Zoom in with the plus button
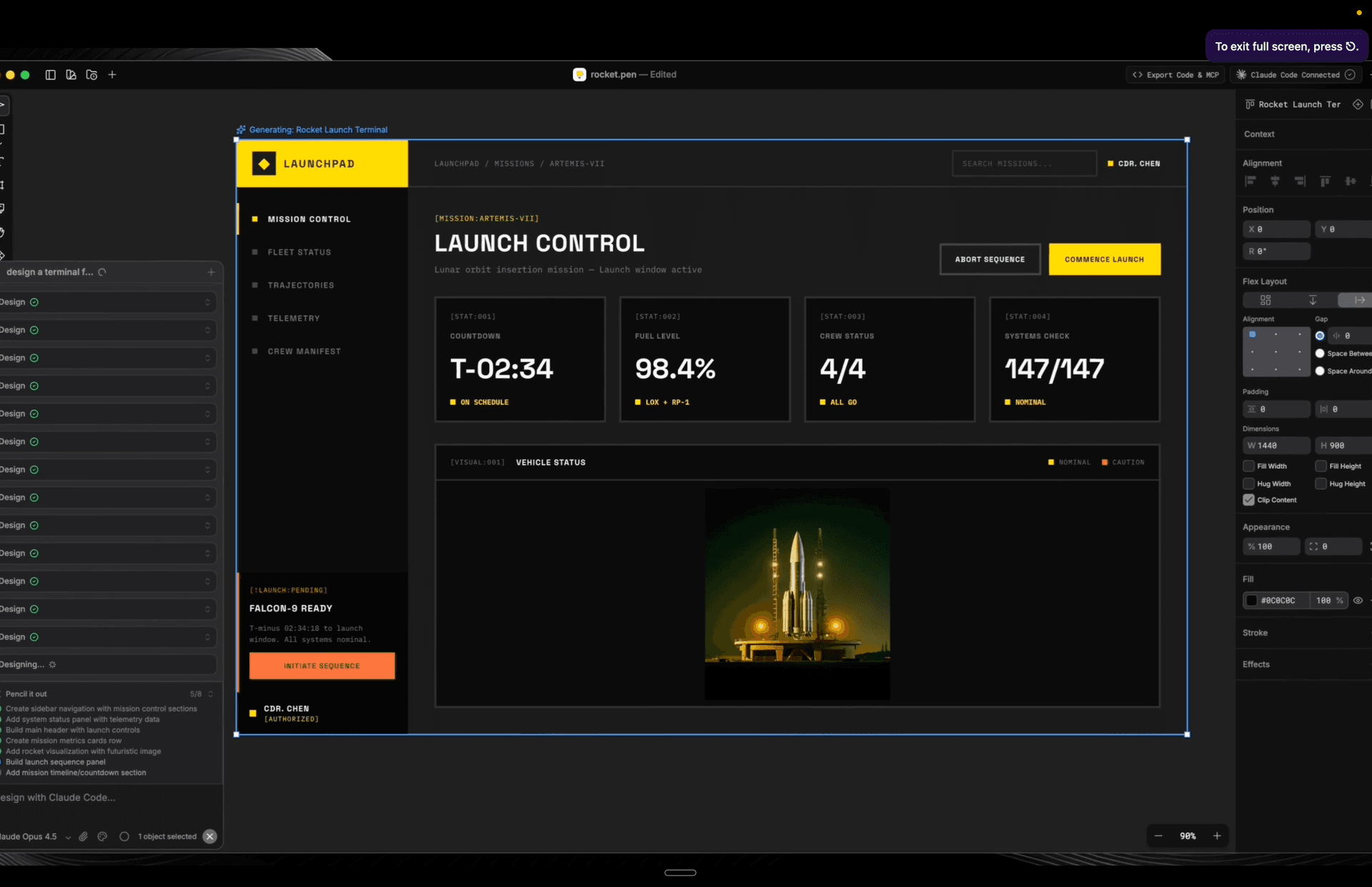The image size is (1372, 887). [x=1217, y=836]
